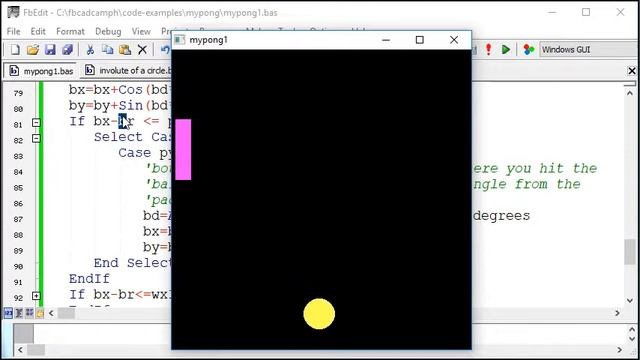This screenshot has width=640, height=360.
Task: Open the Format menu
Action: pyautogui.click(x=70, y=31)
